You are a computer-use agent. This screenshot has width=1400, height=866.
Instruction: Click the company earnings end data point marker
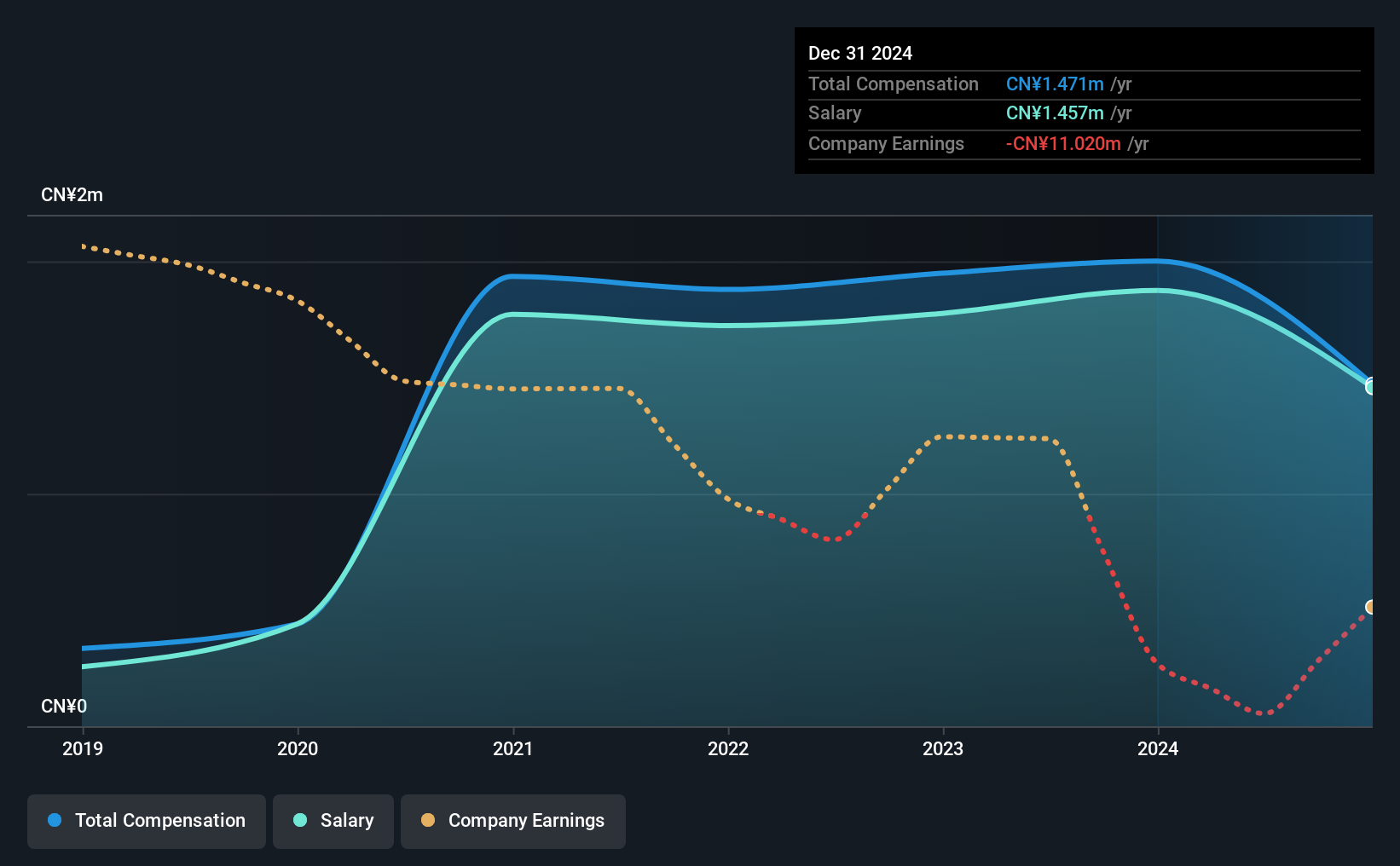click(1370, 607)
